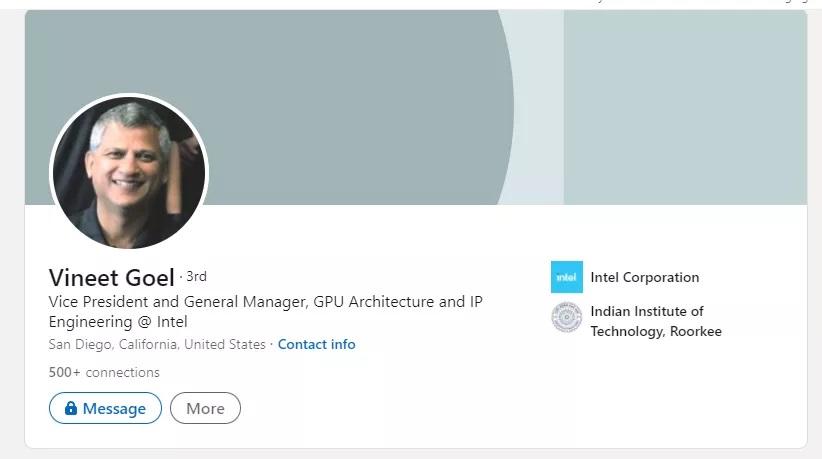Click the 3rd degree connection badge

pyautogui.click(x=196, y=276)
